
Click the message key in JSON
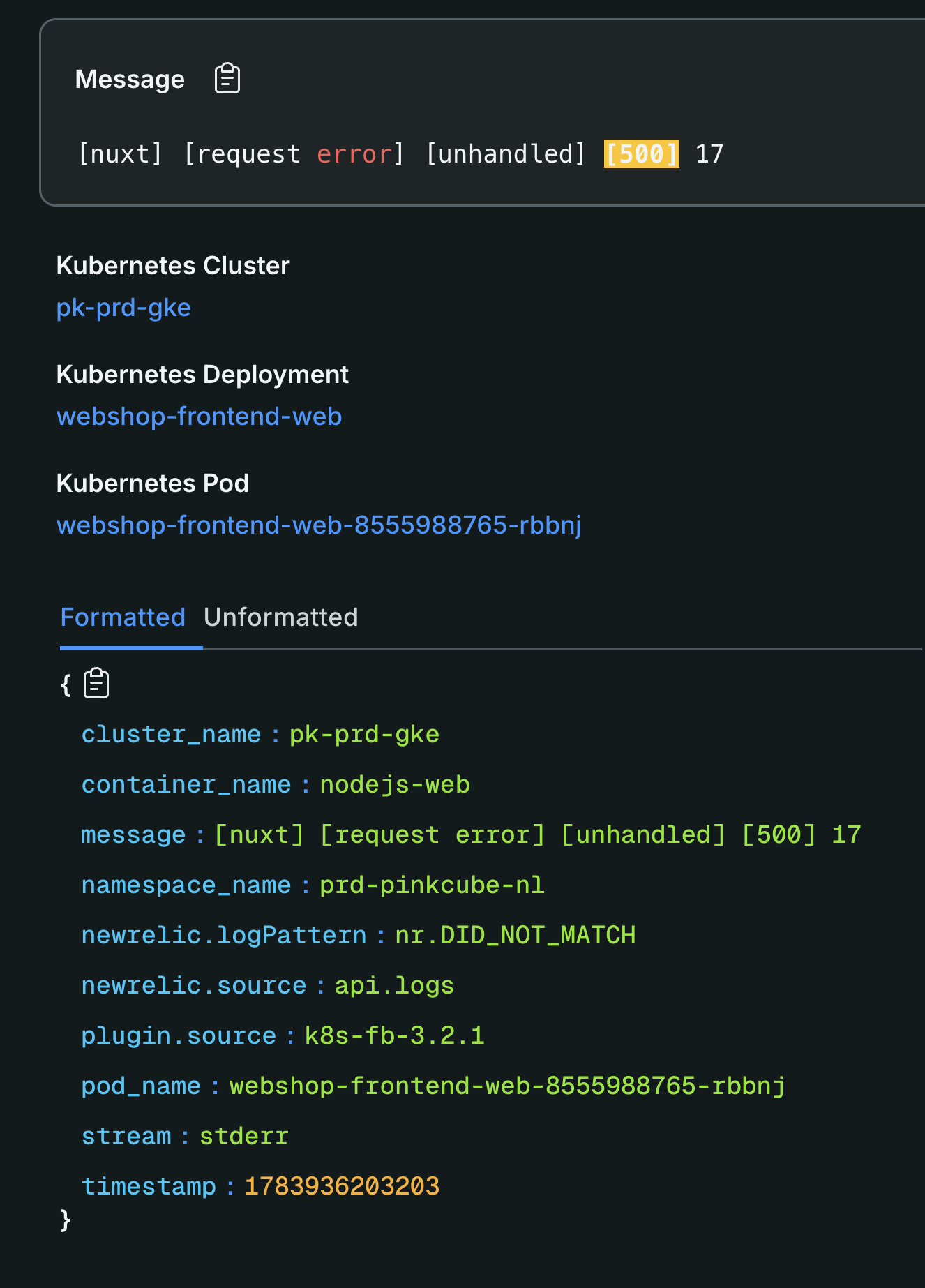133,835
